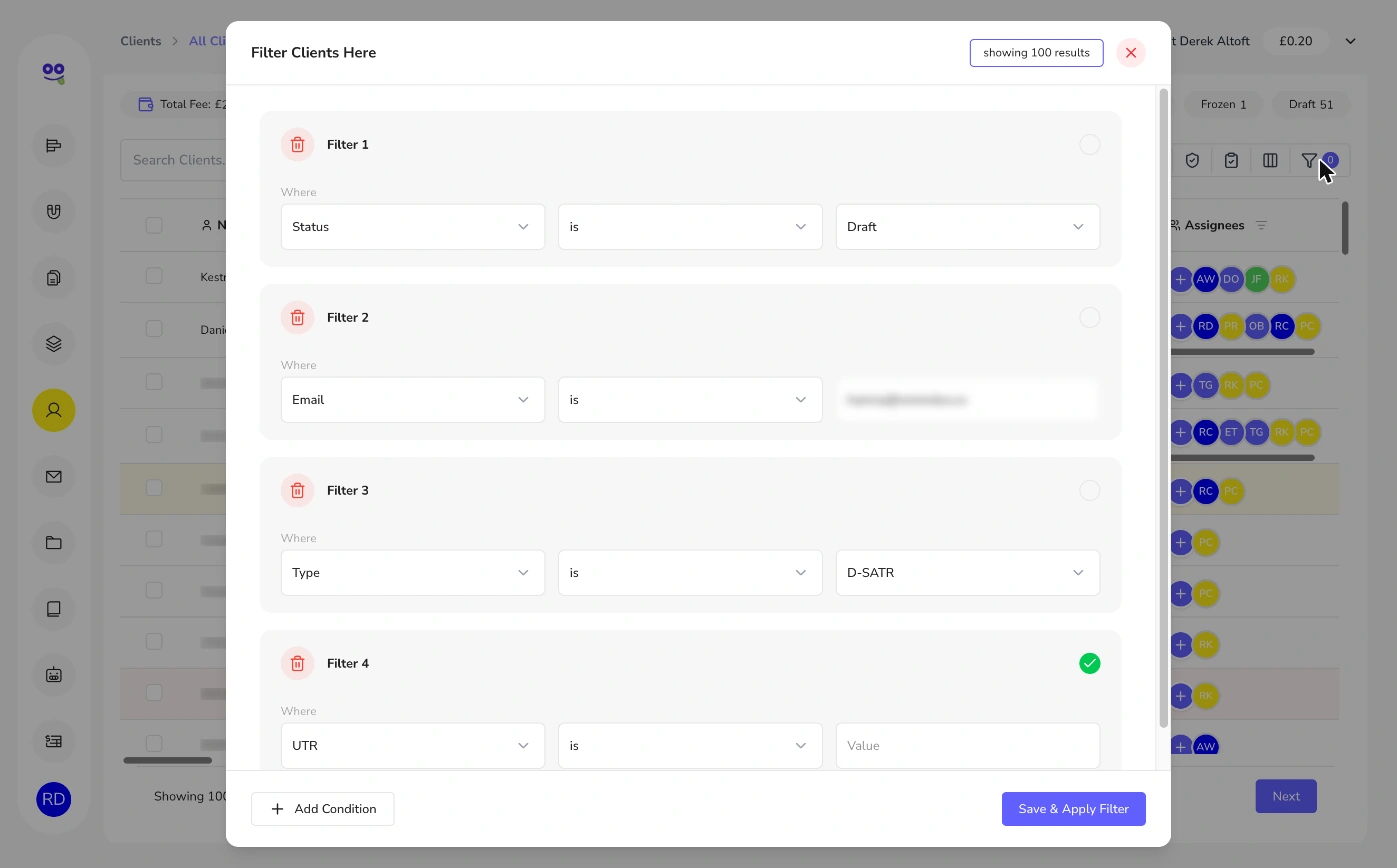Close the Filter Clients Here dialog
Image resolution: width=1397 pixels, height=868 pixels.
(x=1131, y=53)
